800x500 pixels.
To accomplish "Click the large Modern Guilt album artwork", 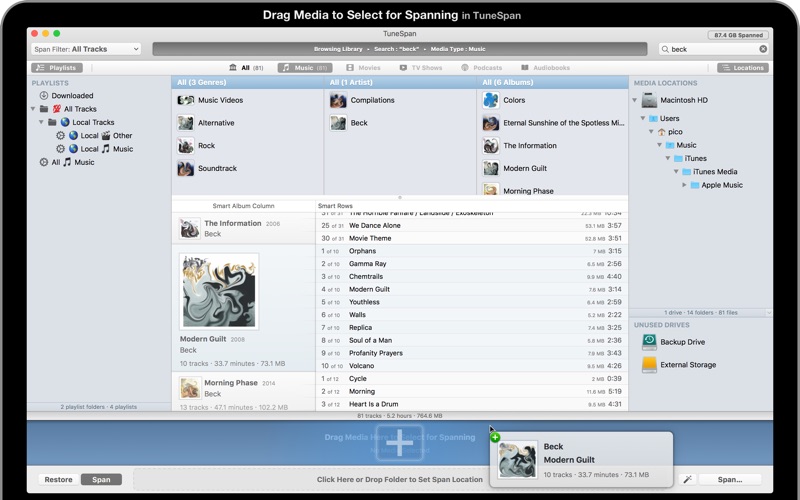I will pos(219,291).
